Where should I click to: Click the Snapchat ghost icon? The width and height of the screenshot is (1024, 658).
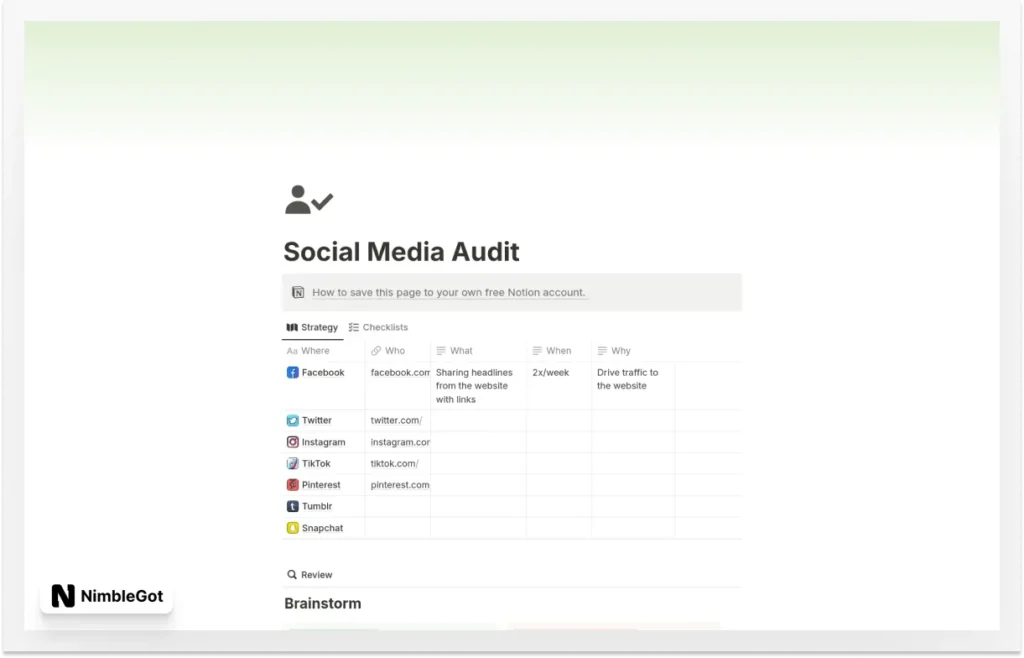(293, 527)
